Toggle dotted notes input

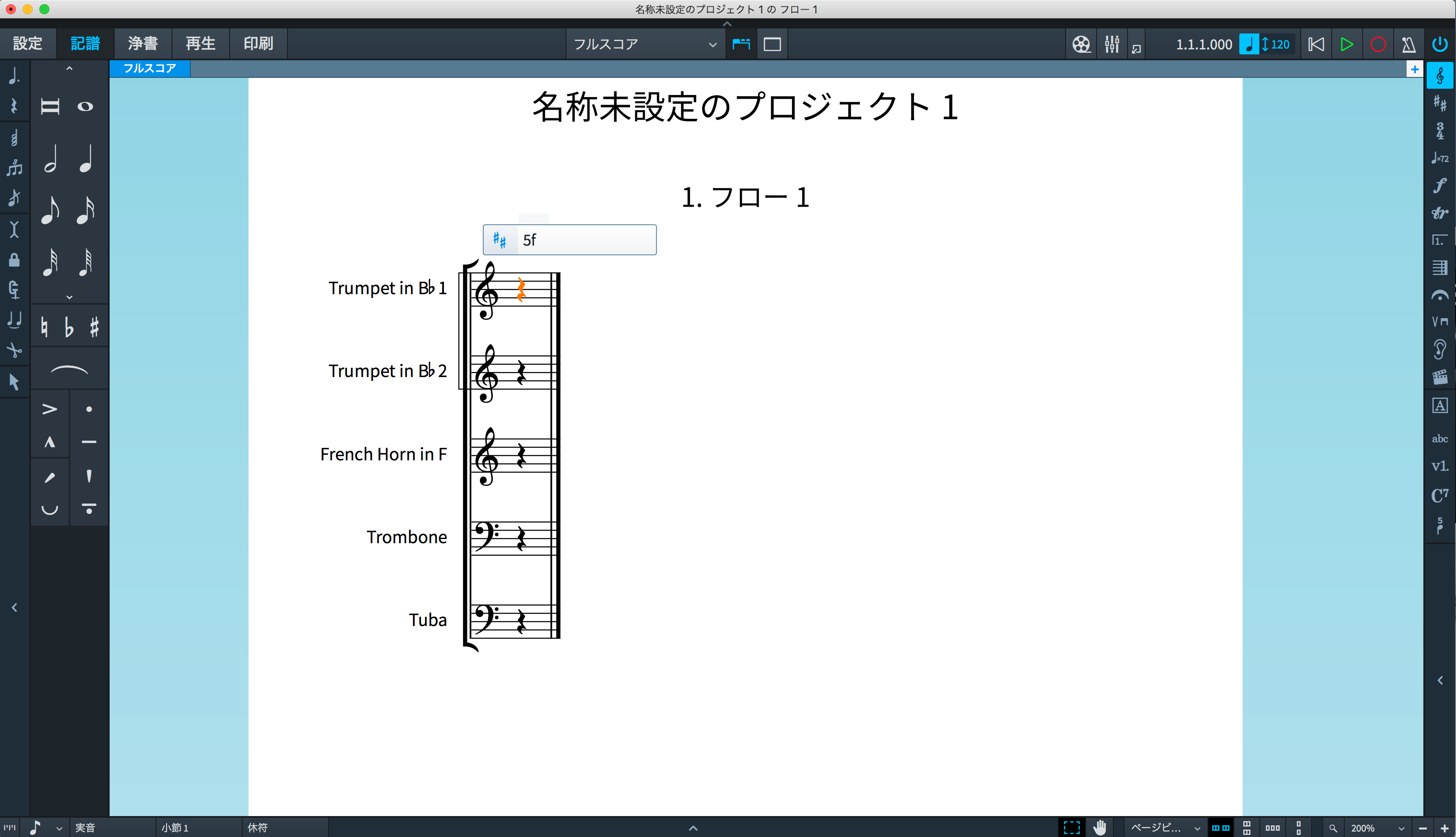[14, 75]
